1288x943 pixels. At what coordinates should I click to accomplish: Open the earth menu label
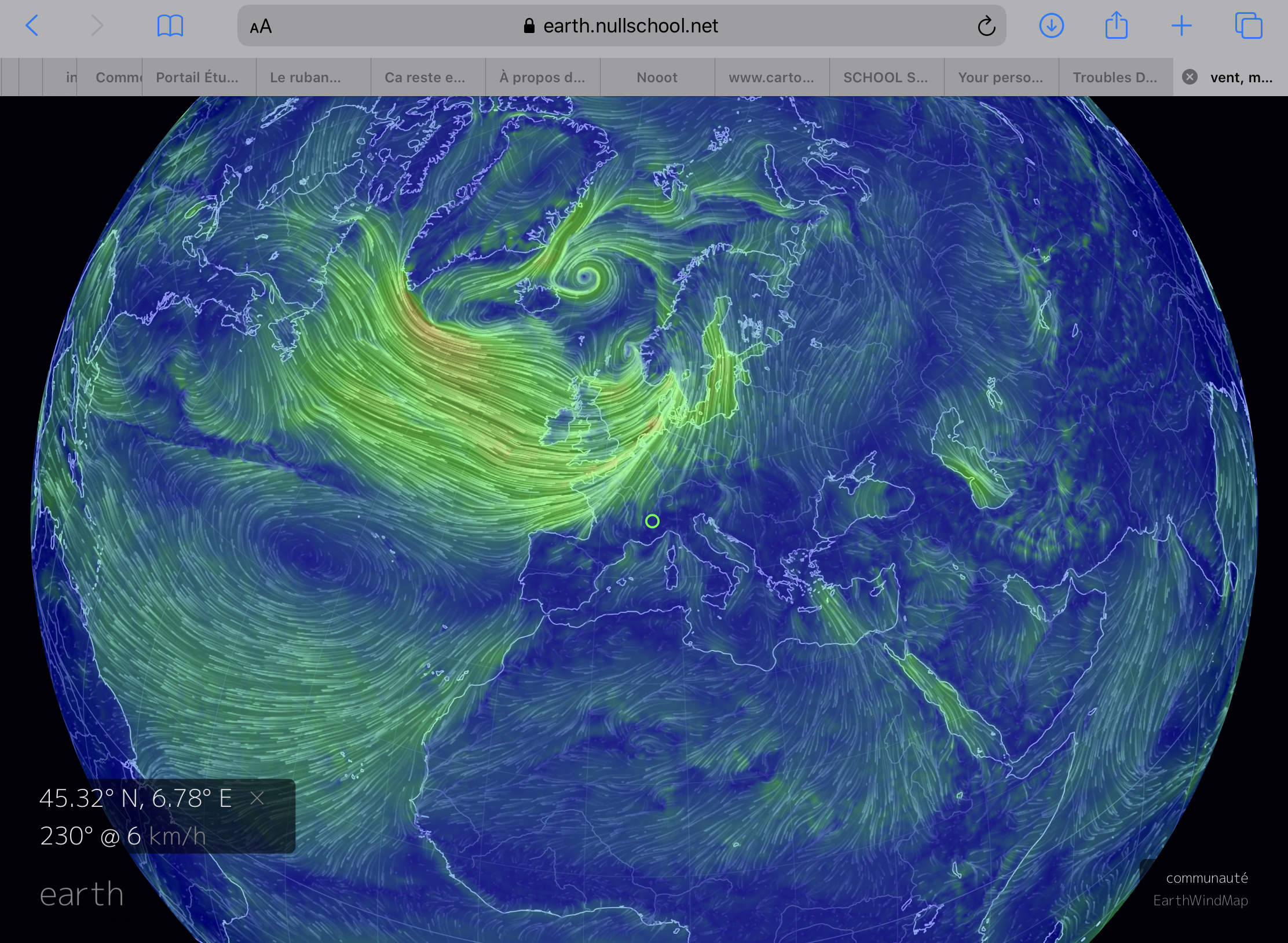[x=82, y=894]
